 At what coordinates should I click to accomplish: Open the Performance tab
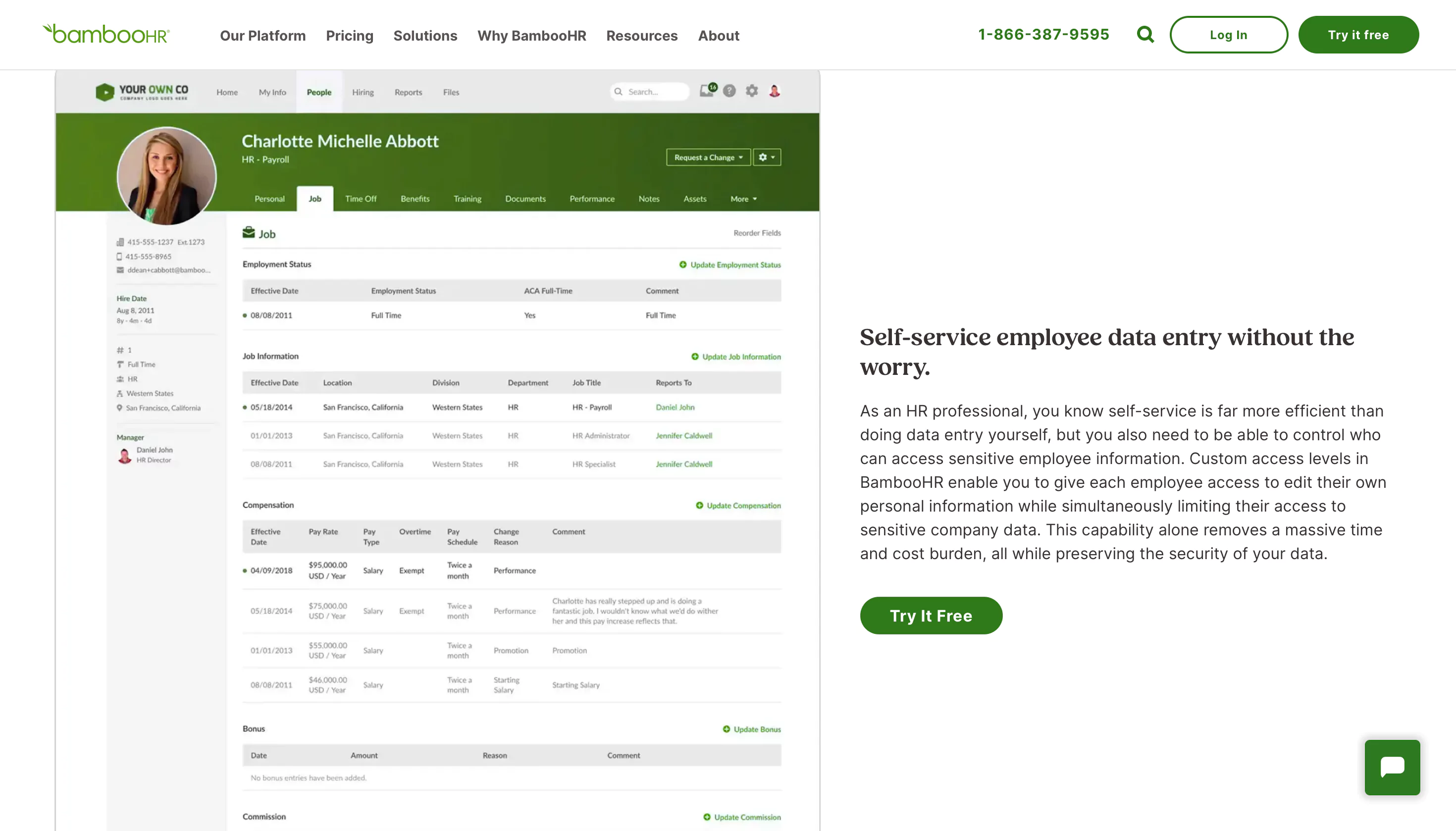592,199
